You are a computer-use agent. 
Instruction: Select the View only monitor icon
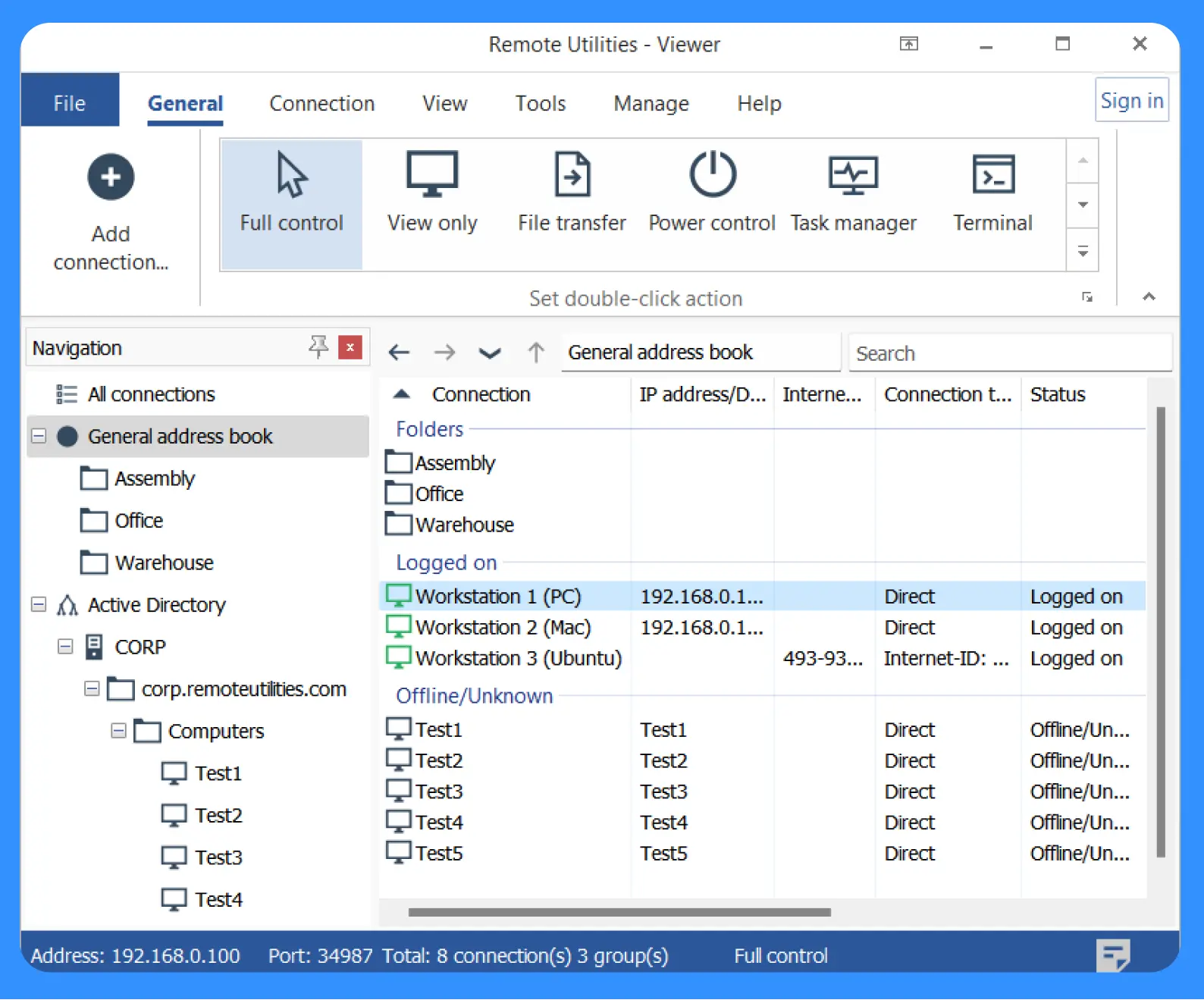(x=432, y=174)
